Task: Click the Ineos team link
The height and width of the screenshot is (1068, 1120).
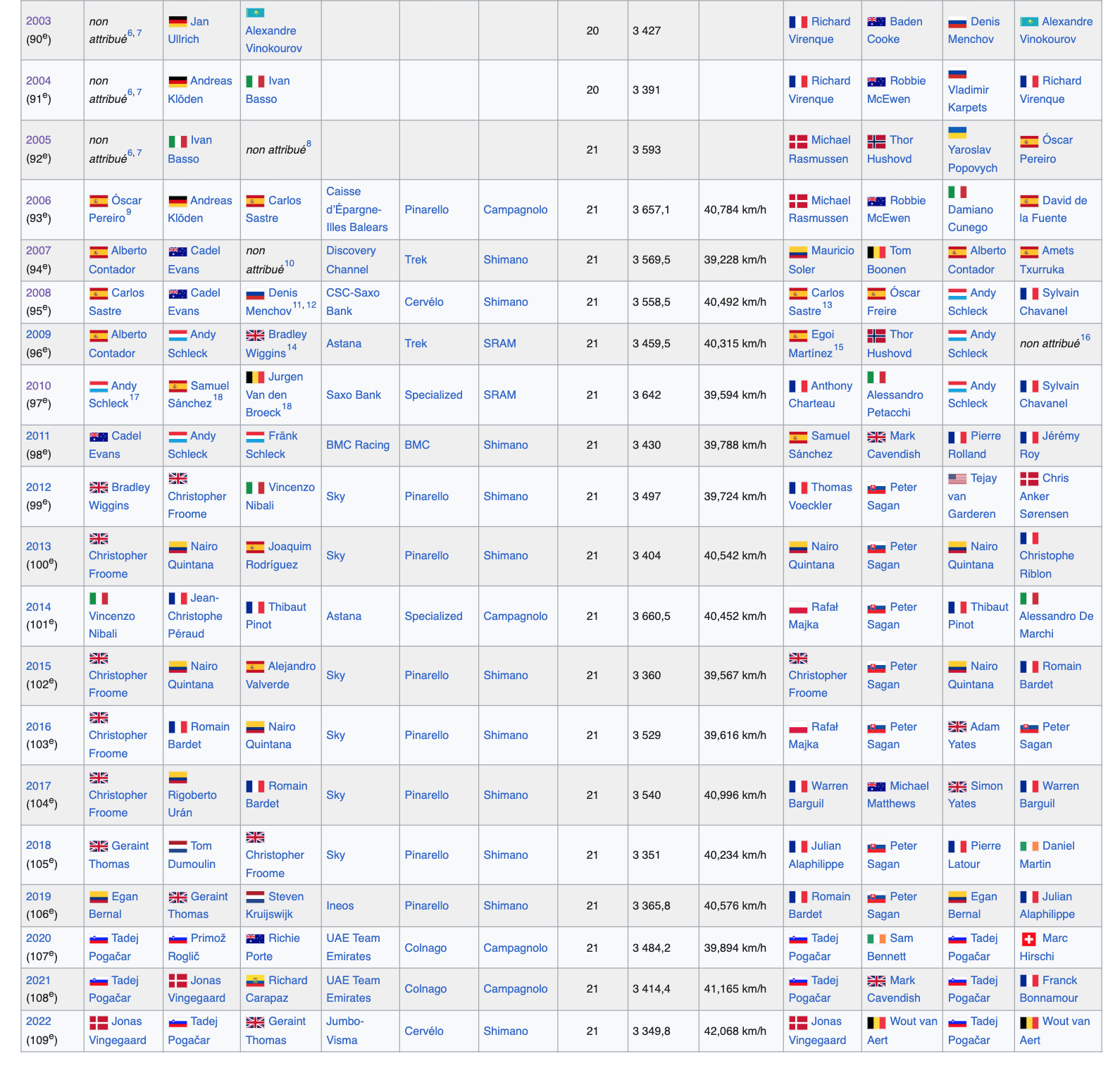Action: pos(340,906)
